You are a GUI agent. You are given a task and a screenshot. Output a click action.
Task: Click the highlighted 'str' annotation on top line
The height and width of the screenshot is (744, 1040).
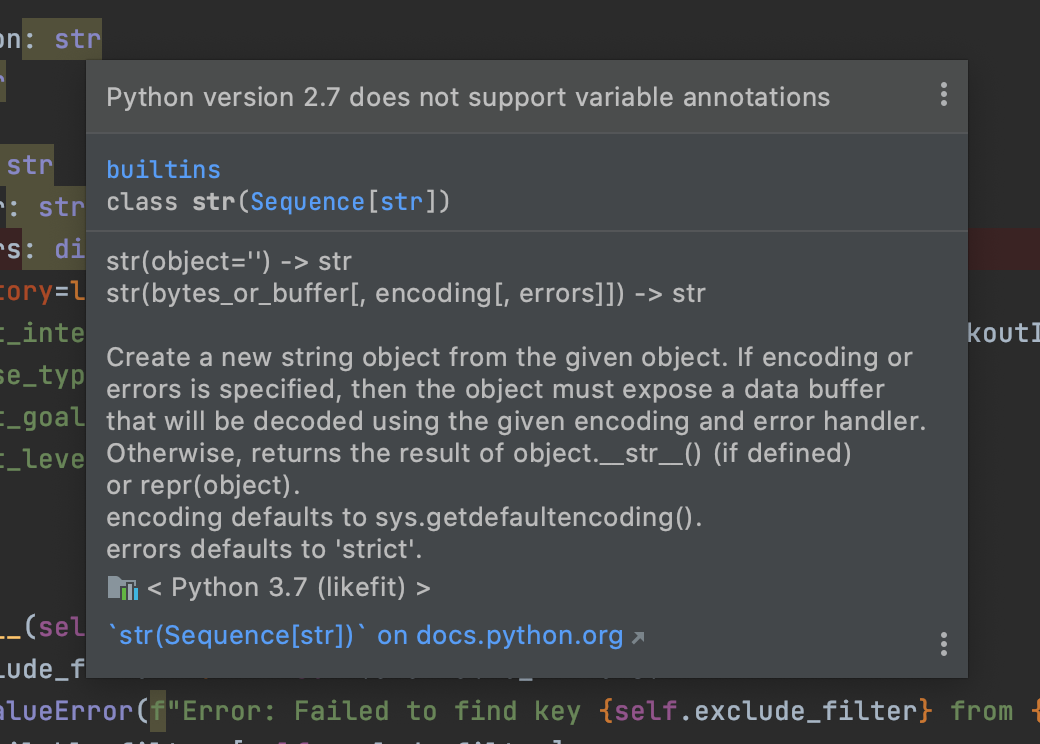click(x=78, y=40)
